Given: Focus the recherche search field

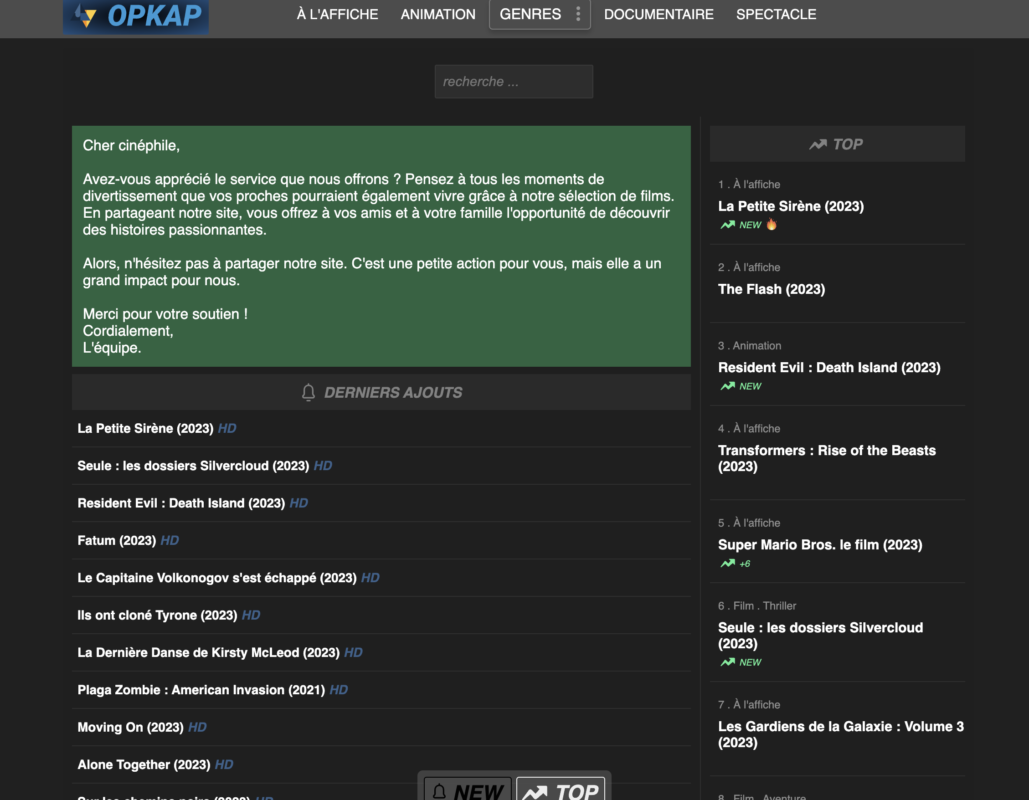Looking at the screenshot, I should click(514, 81).
